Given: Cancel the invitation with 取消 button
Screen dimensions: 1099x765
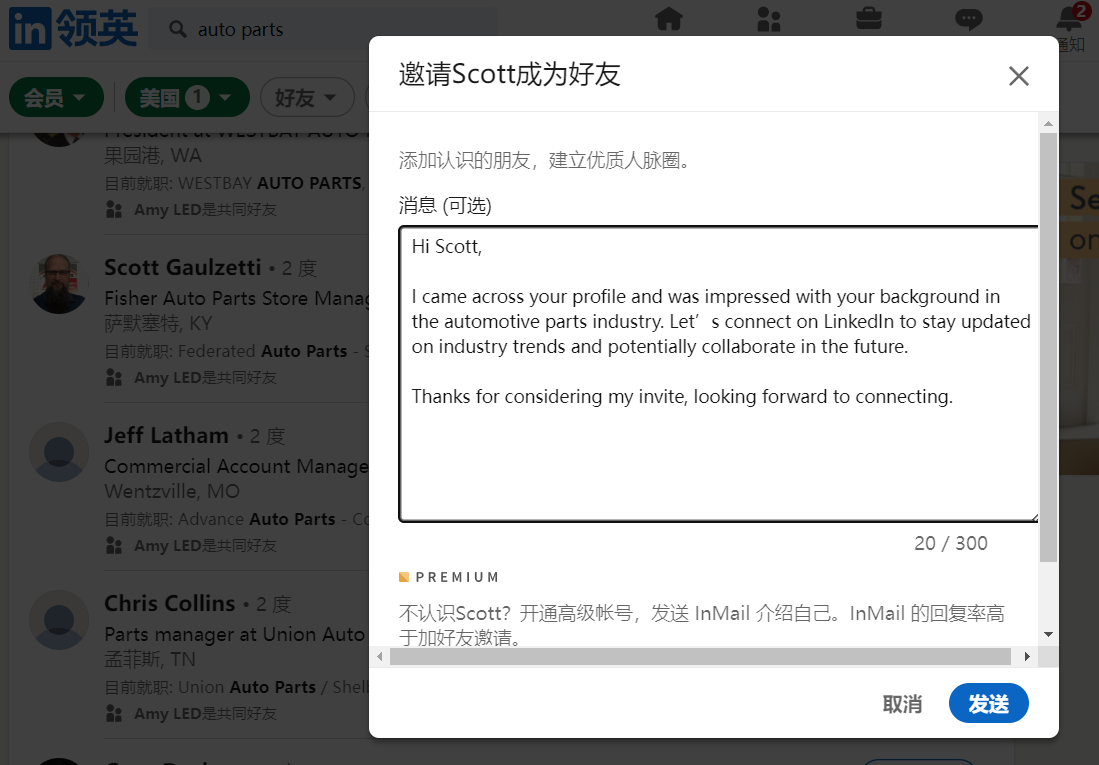Looking at the screenshot, I should pos(902,704).
